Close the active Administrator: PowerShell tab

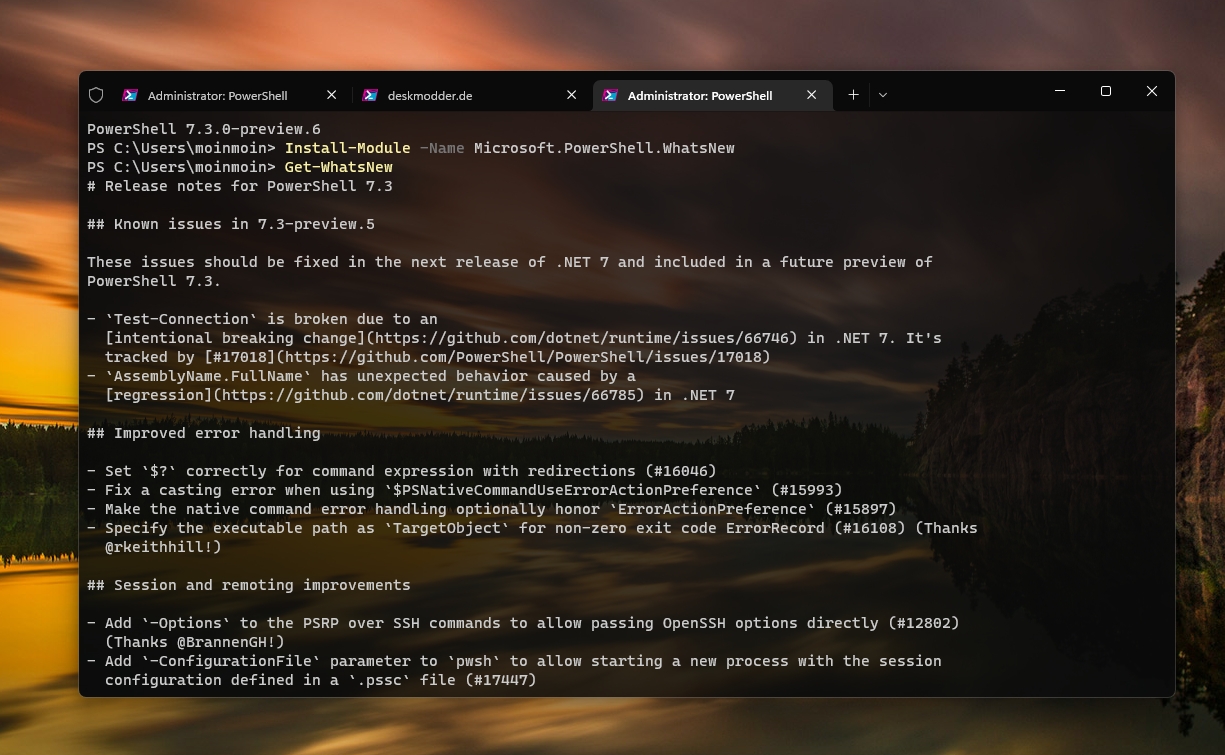tap(812, 95)
